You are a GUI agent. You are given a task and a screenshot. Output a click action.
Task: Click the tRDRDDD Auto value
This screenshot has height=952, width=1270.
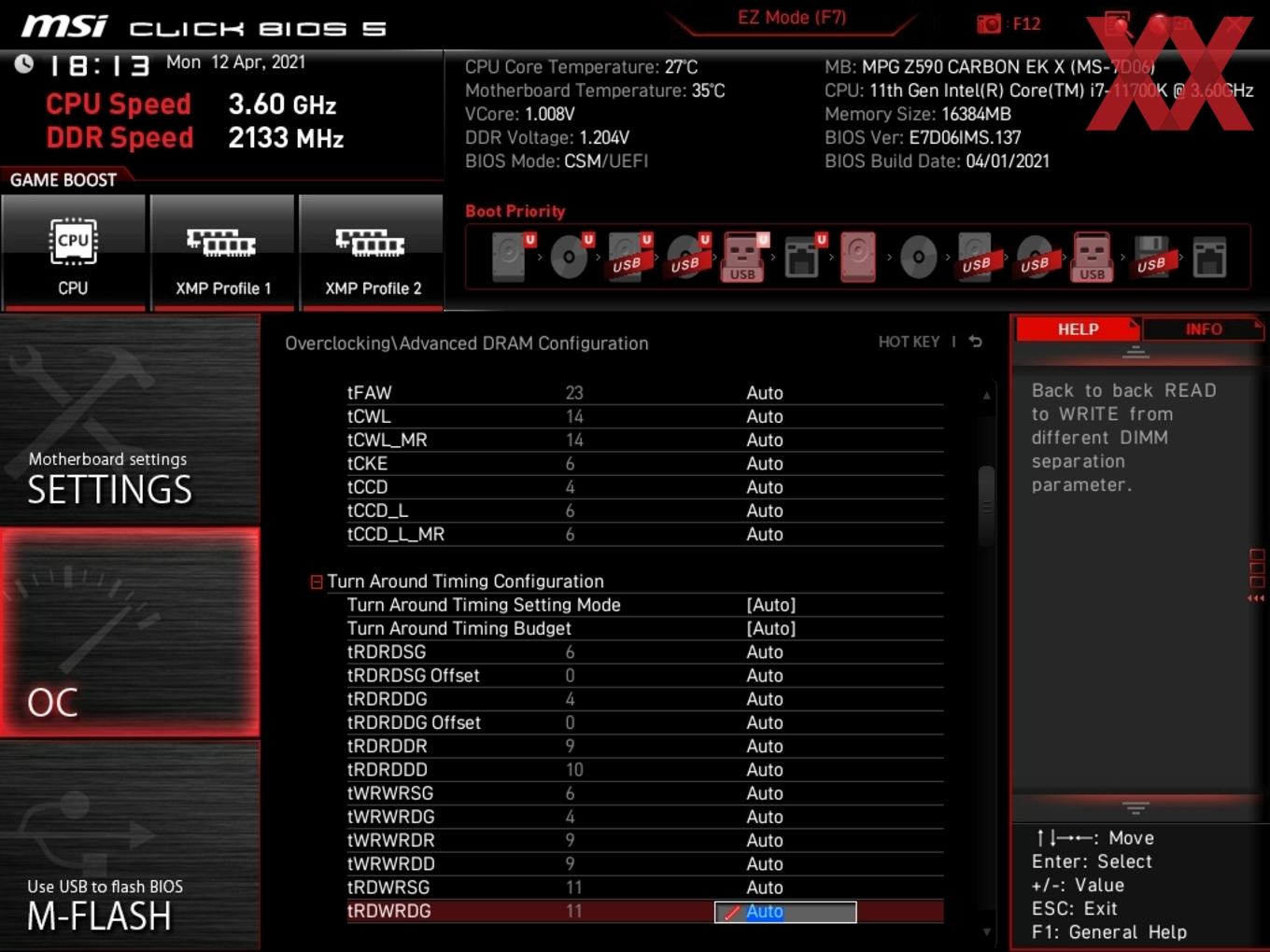765,770
